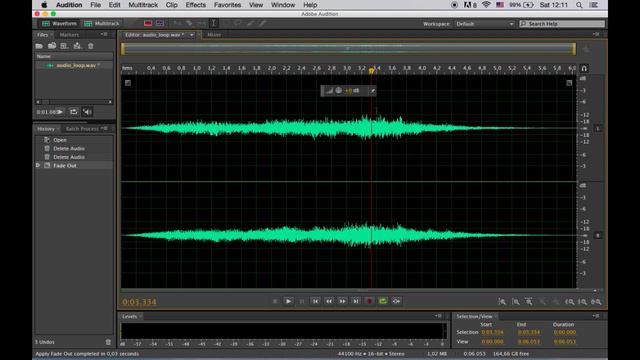The height and width of the screenshot is (360, 640).
Task: Click the red Record button
Action: 369,301
